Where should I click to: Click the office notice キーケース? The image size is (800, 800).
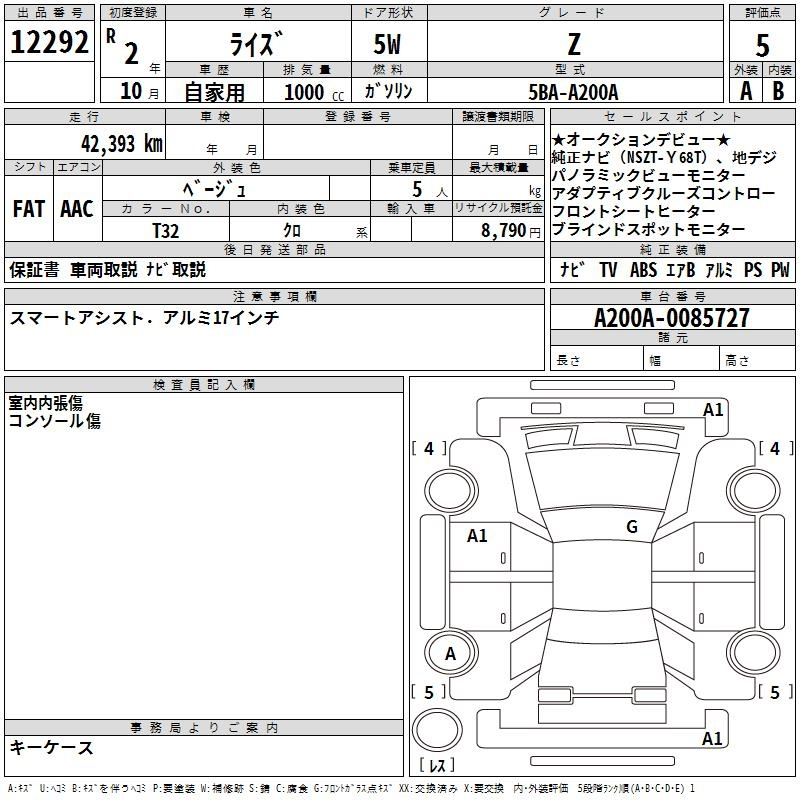tap(51, 747)
